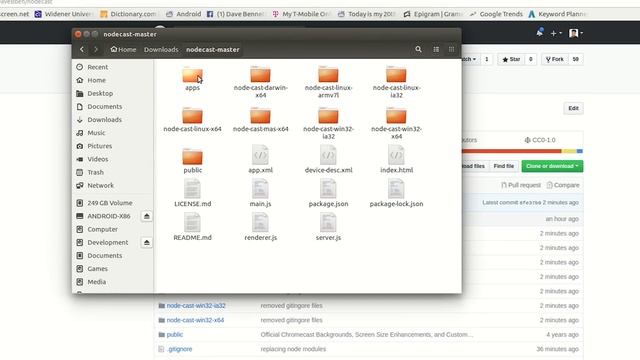
Task: Open the node-cast-mas-x64 folder
Action: tap(260, 120)
